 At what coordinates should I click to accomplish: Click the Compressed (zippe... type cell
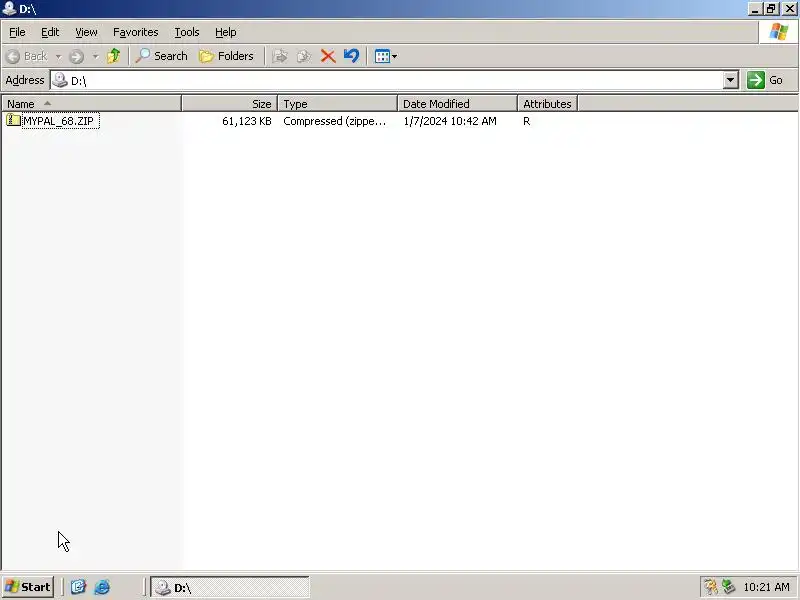334,121
